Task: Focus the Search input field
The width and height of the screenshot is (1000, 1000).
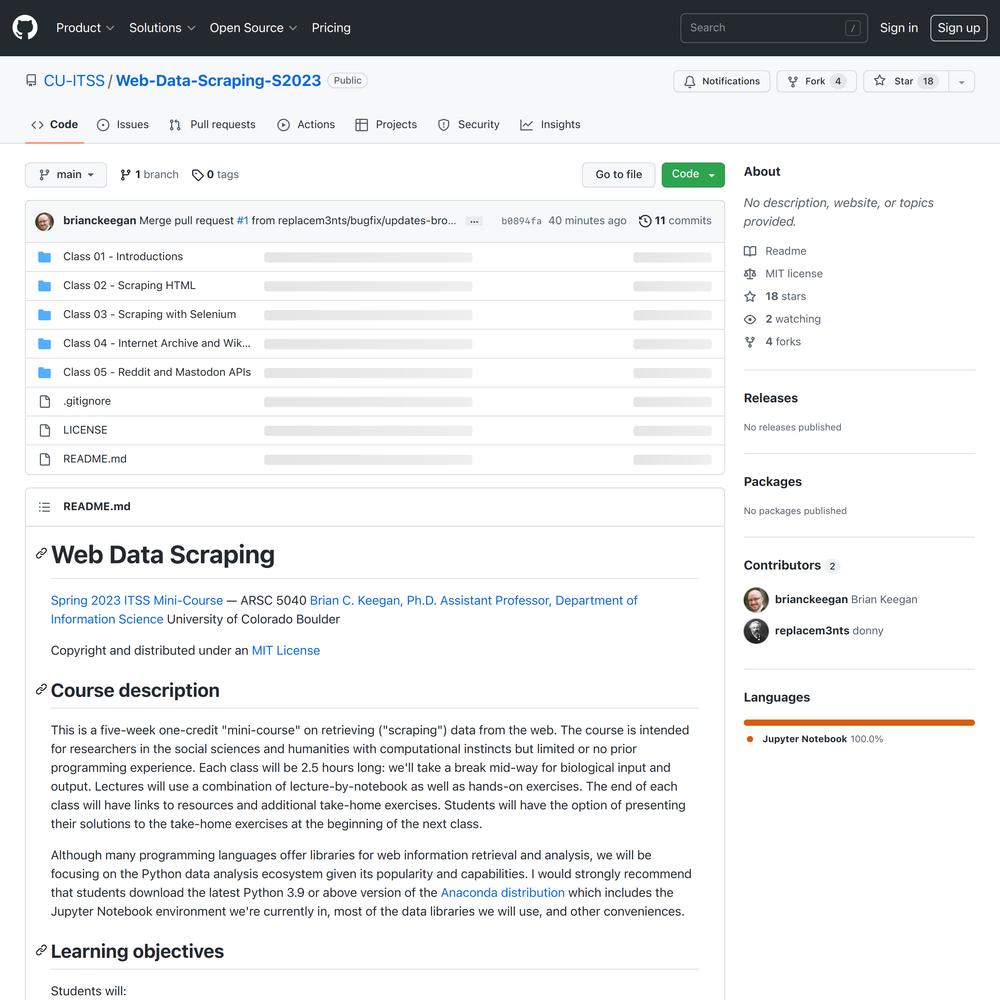Action: tap(774, 28)
